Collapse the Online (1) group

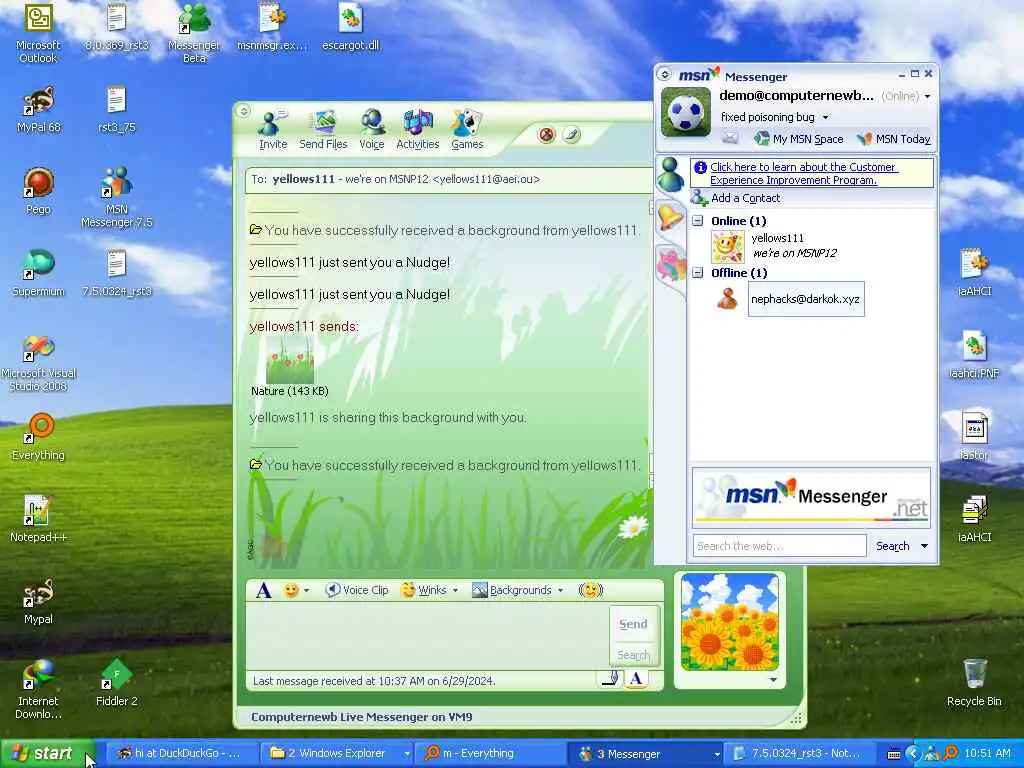coord(697,221)
